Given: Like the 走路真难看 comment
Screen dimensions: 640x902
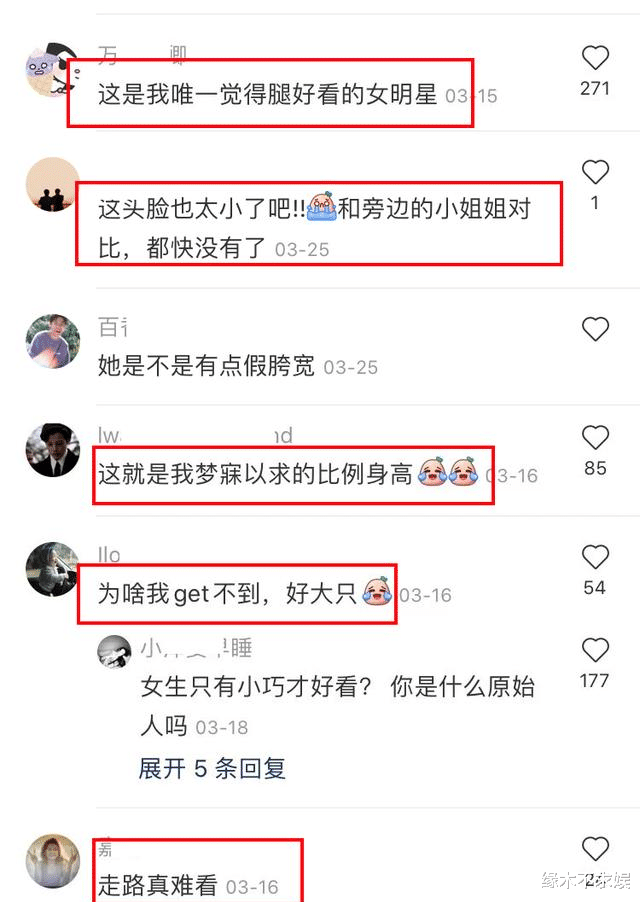Looking at the screenshot, I should [x=595, y=849].
